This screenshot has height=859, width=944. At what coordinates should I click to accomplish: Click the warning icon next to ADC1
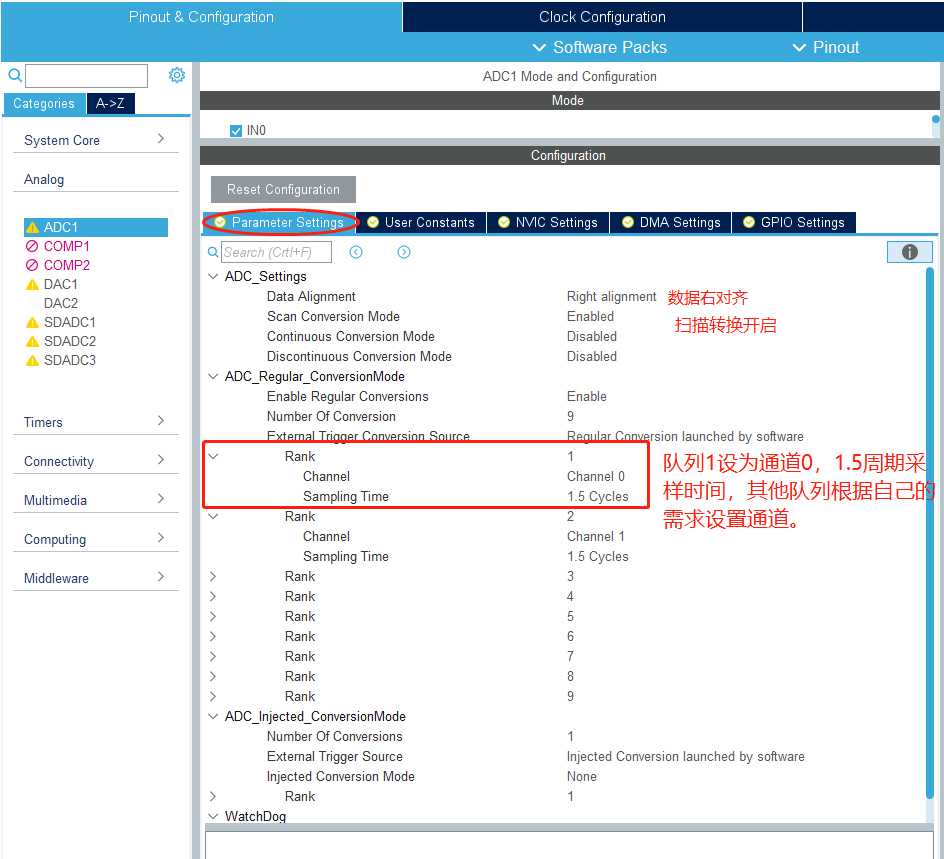pyautogui.click(x=33, y=228)
